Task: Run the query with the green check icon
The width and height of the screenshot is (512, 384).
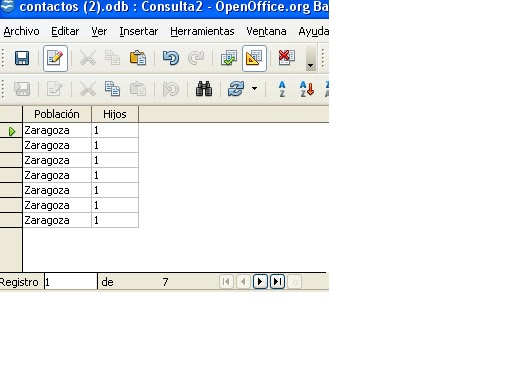Action: pyautogui.click(x=229, y=58)
